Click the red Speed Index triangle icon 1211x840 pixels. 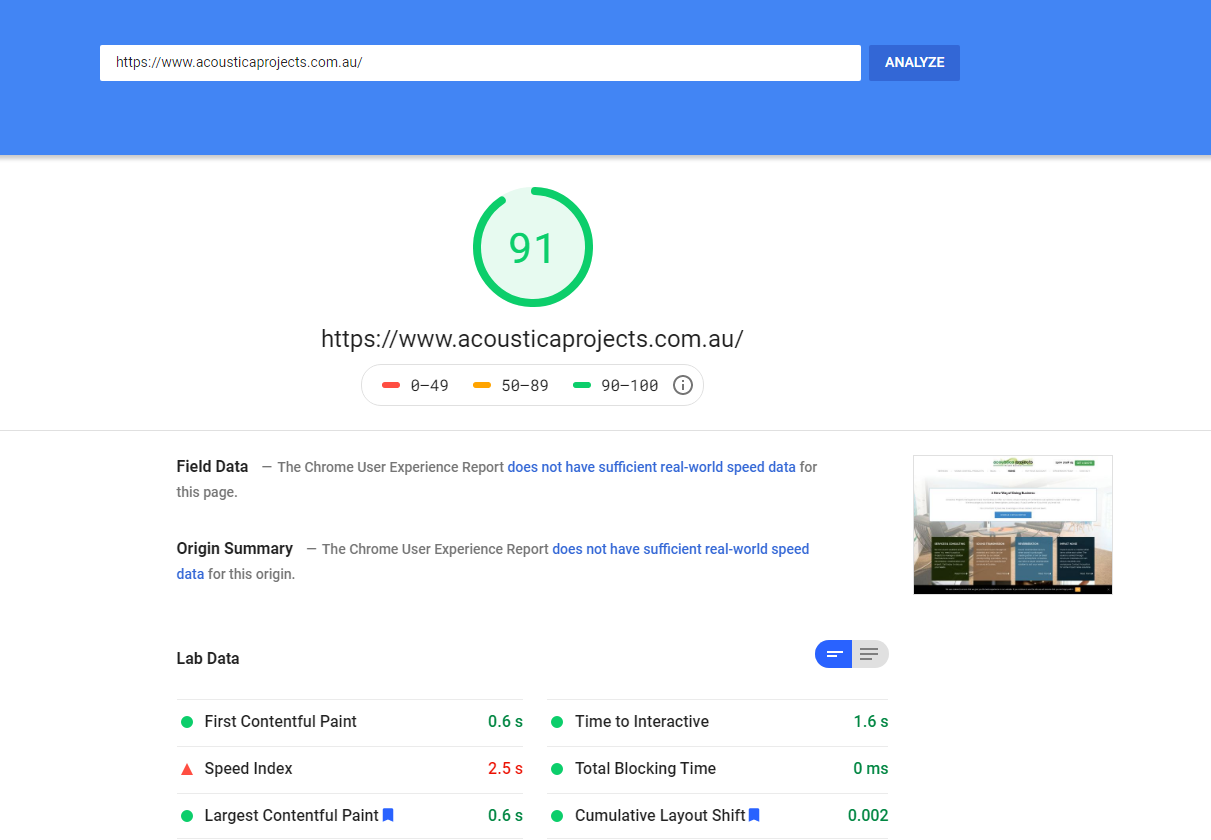tap(186, 769)
